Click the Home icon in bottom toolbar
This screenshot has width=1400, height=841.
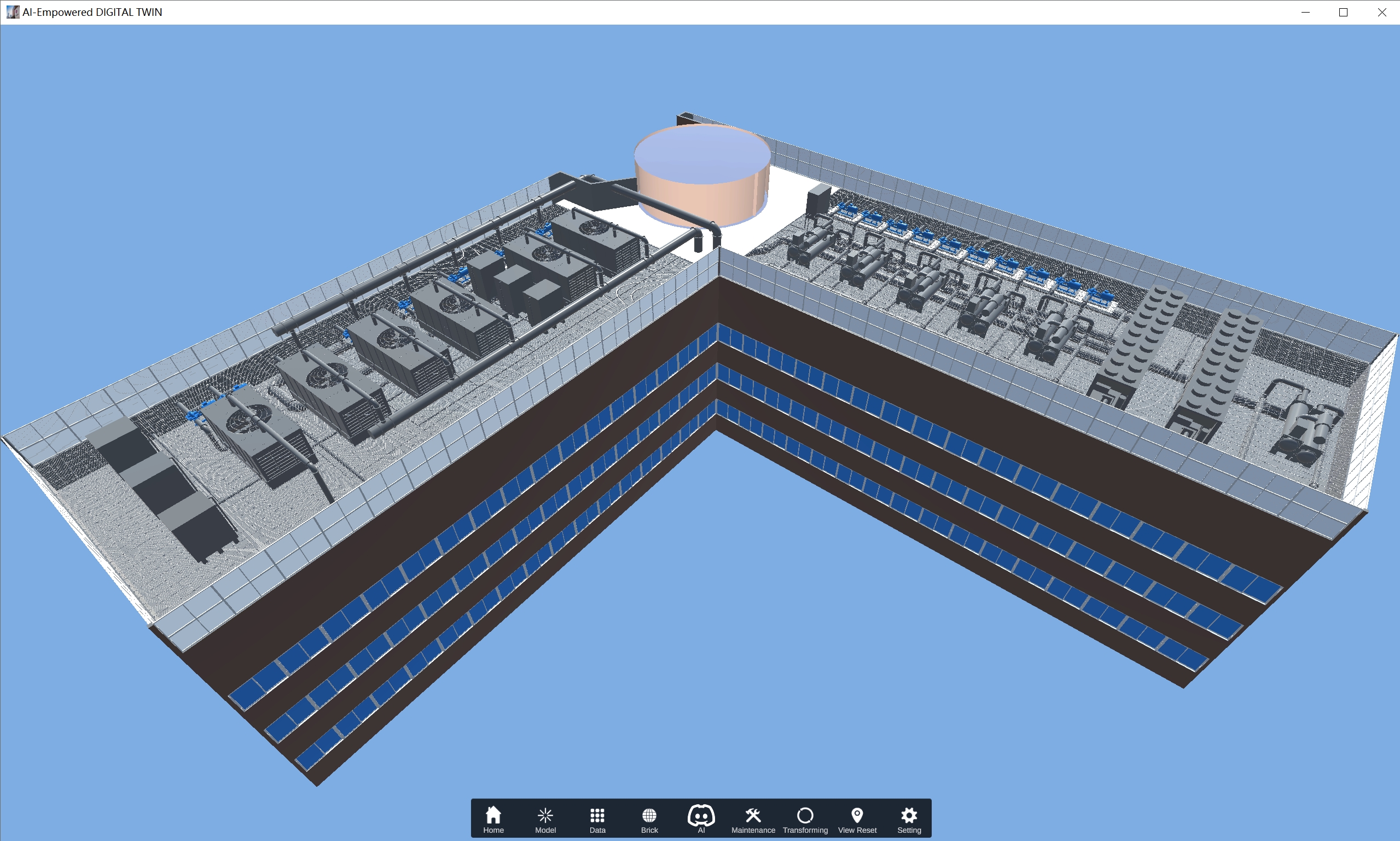[493, 819]
